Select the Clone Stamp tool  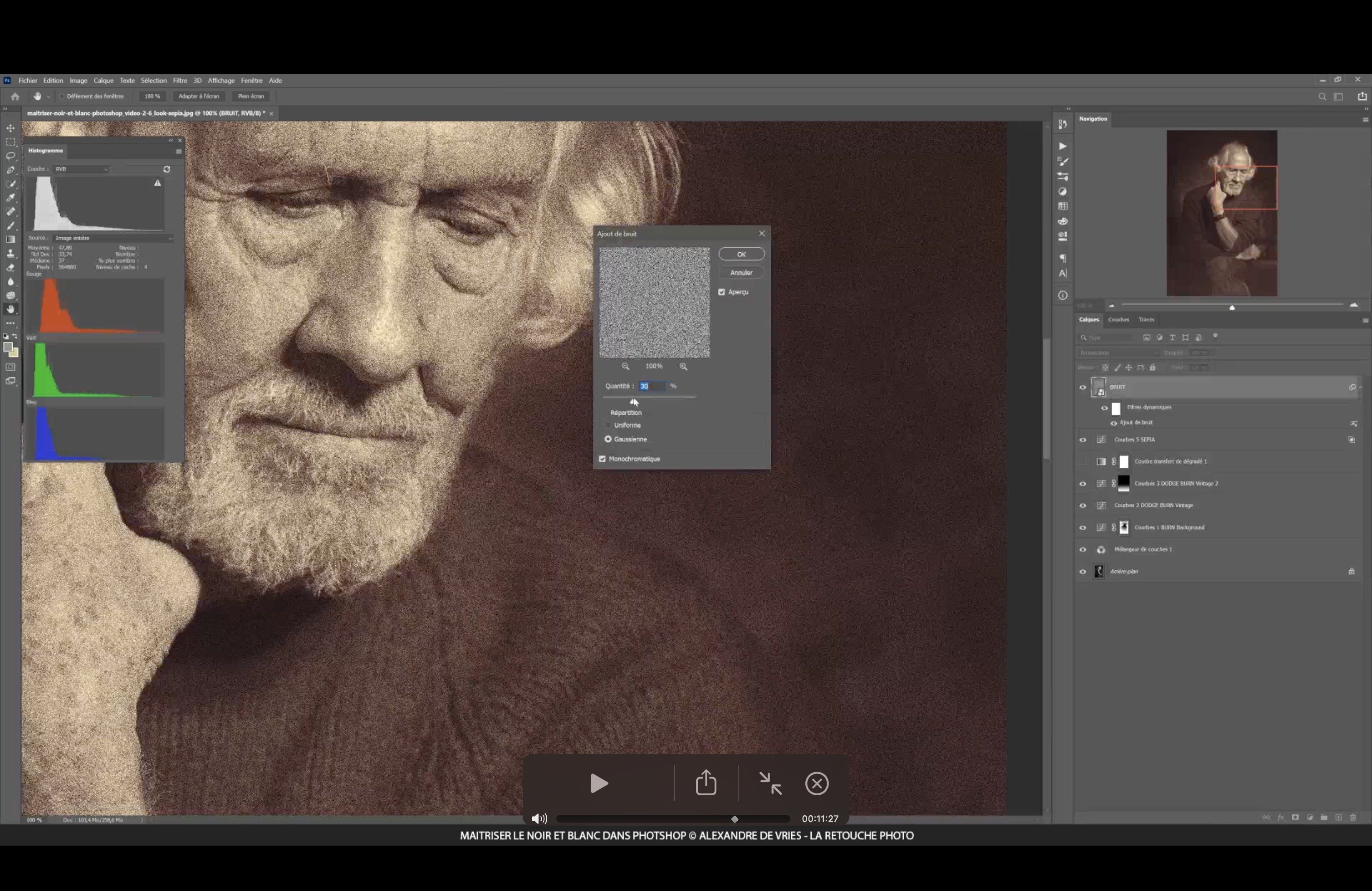[10, 254]
